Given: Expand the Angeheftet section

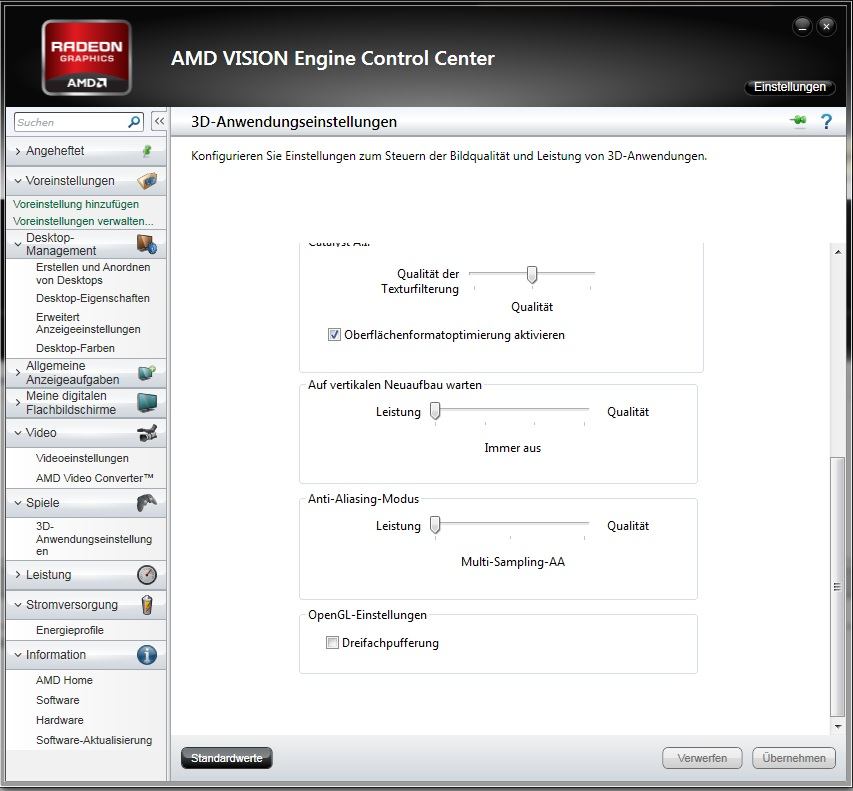Looking at the screenshot, I should pos(18,151).
